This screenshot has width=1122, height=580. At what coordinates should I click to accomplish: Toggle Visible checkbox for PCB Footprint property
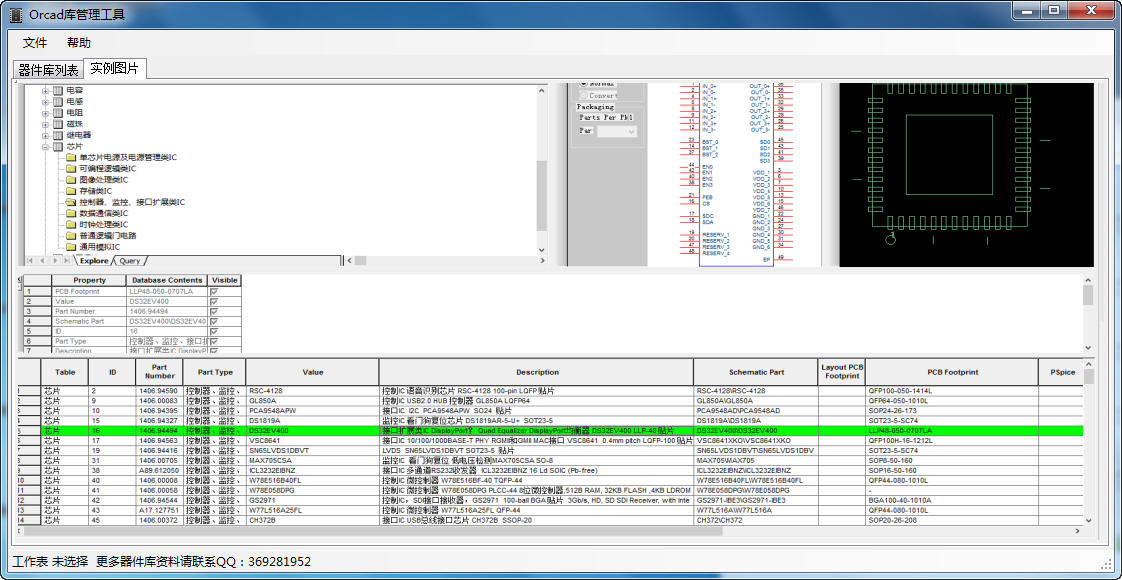213,291
